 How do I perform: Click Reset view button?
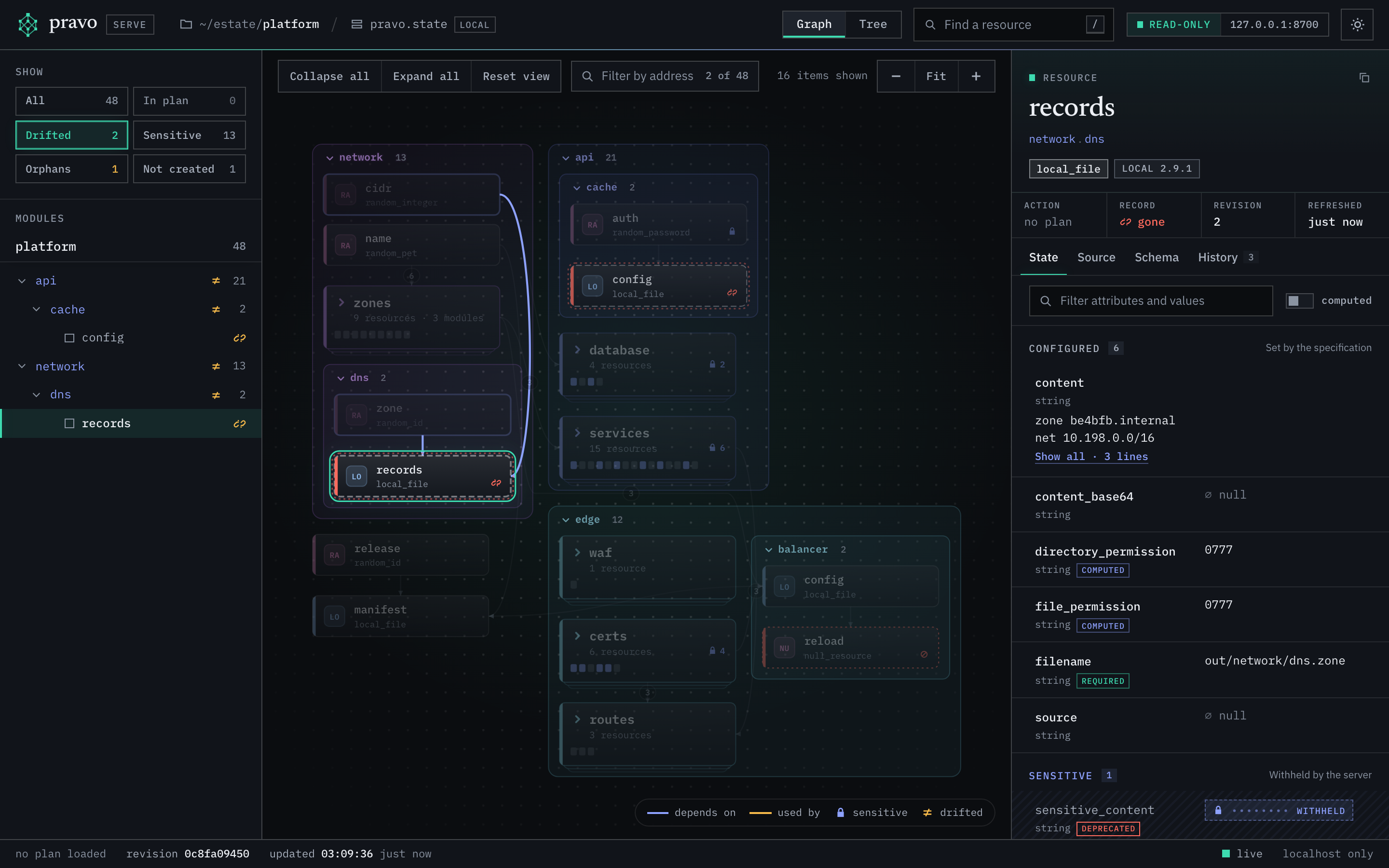pyautogui.click(x=516, y=76)
